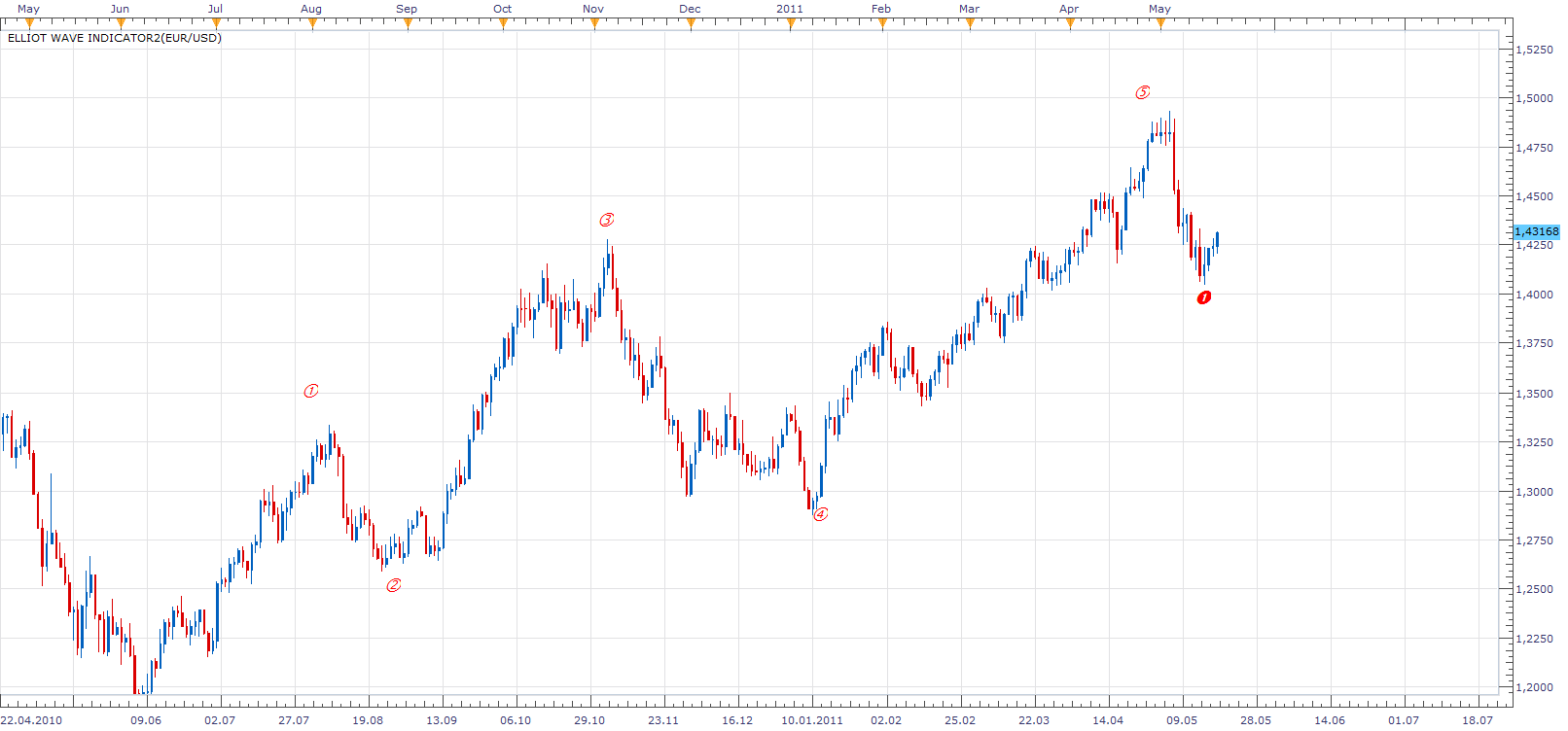Select the outlined Elliott wave 1 label
The image size is (1568, 731).
311,391
